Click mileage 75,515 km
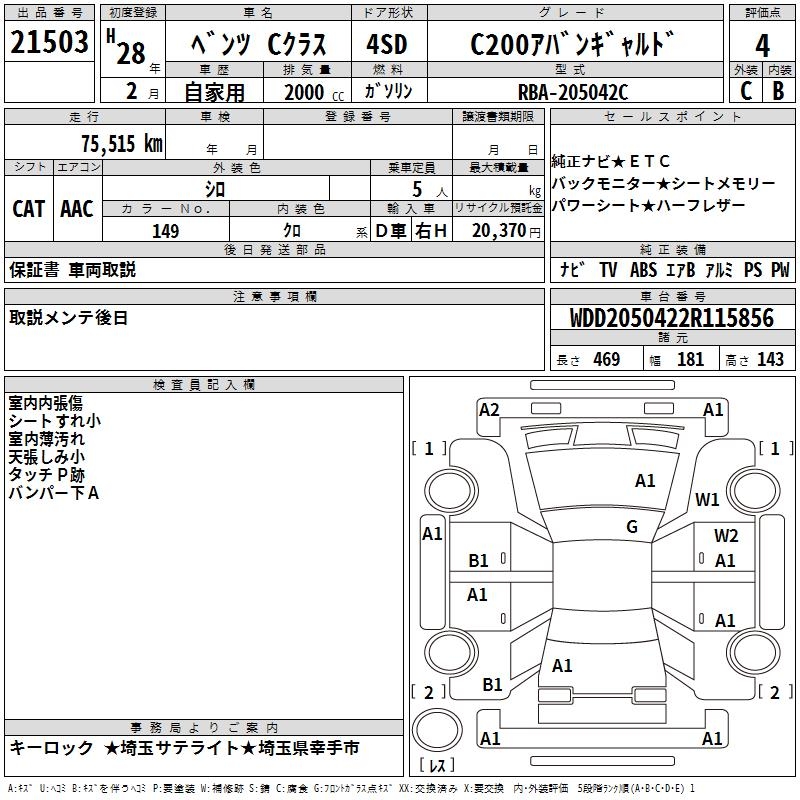 click(122, 143)
